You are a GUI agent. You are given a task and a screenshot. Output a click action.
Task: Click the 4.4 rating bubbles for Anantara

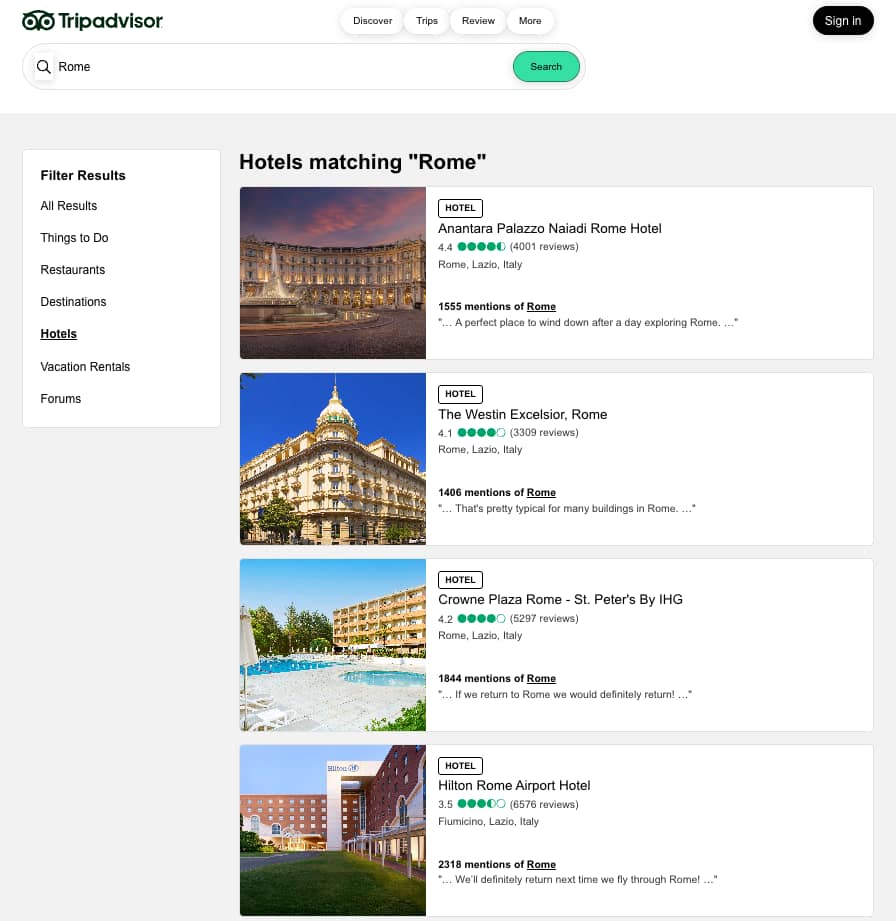point(481,247)
